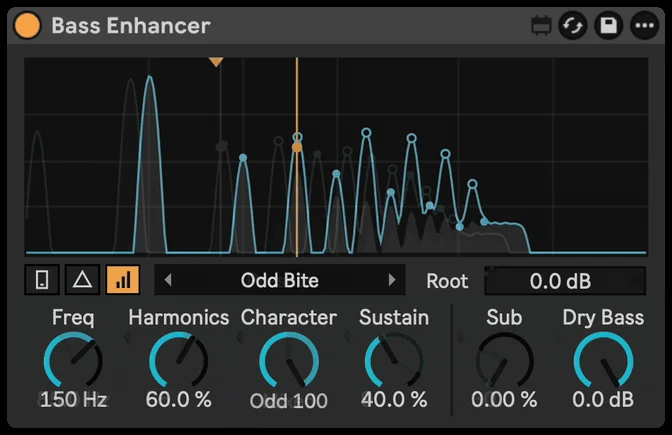Click the orange triangle marker atop the spectrum

(216, 62)
